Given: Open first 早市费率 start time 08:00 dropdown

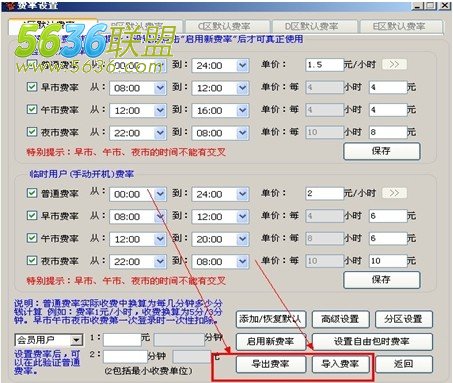Looking at the screenshot, I should (160, 88).
